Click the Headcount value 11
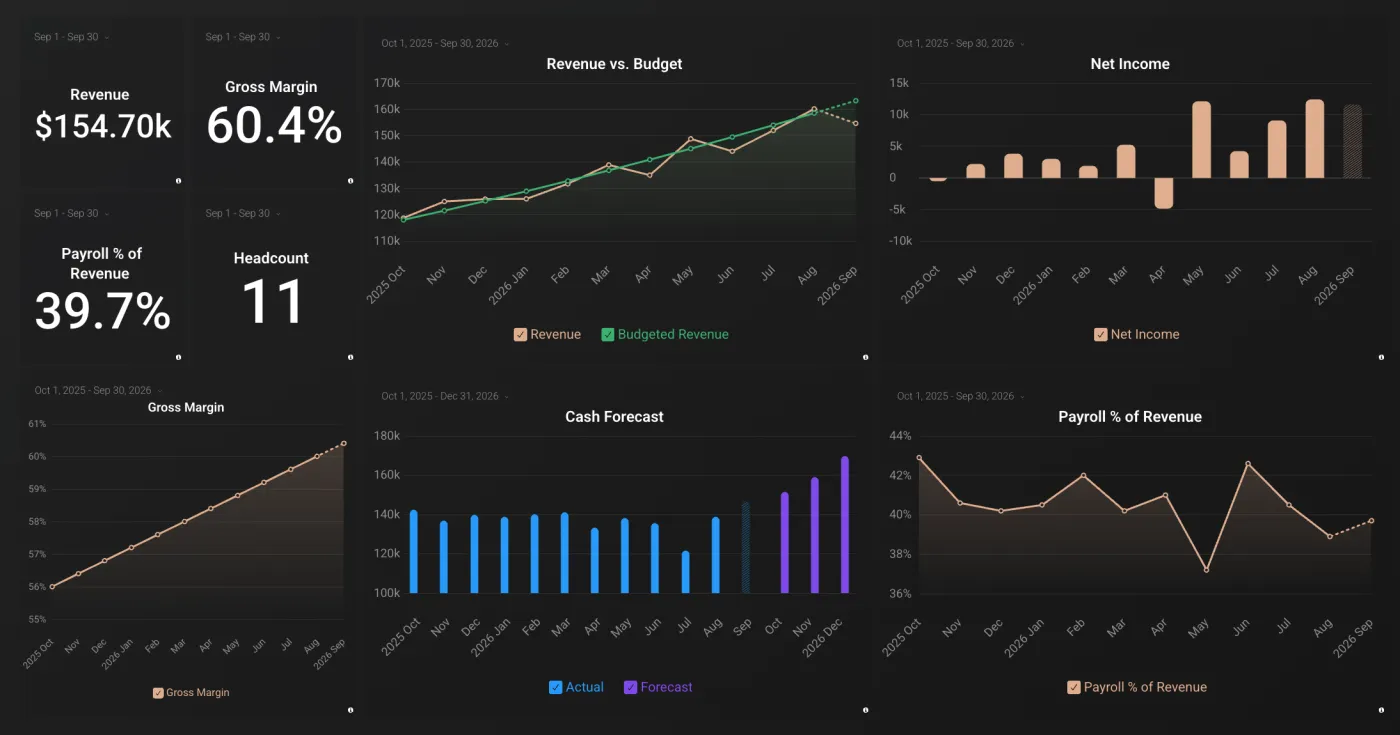This screenshot has height=735, width=1400. pyautogui.click(x=273, y=303)
